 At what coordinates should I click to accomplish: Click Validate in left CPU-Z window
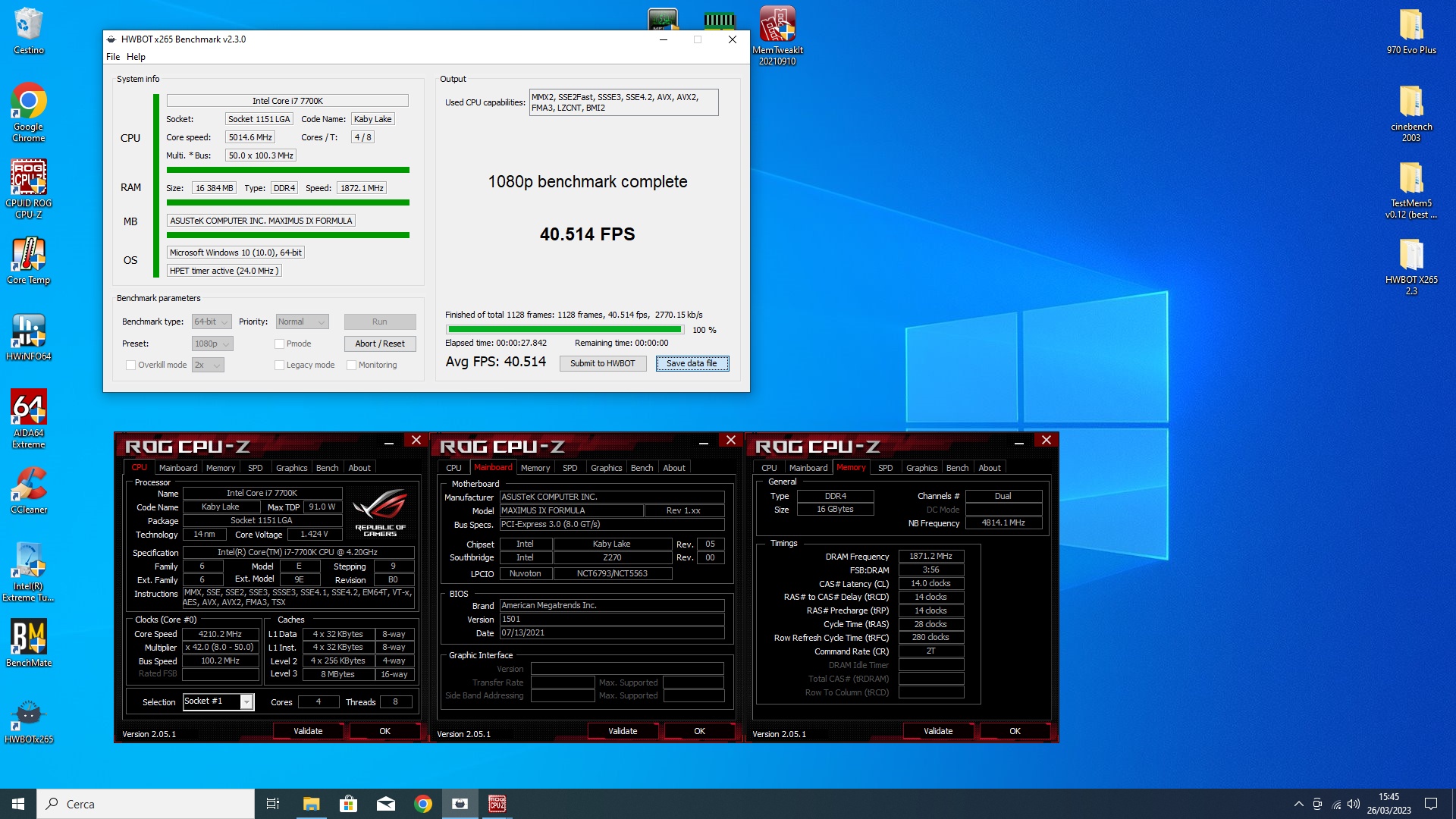tap(308, 731)
